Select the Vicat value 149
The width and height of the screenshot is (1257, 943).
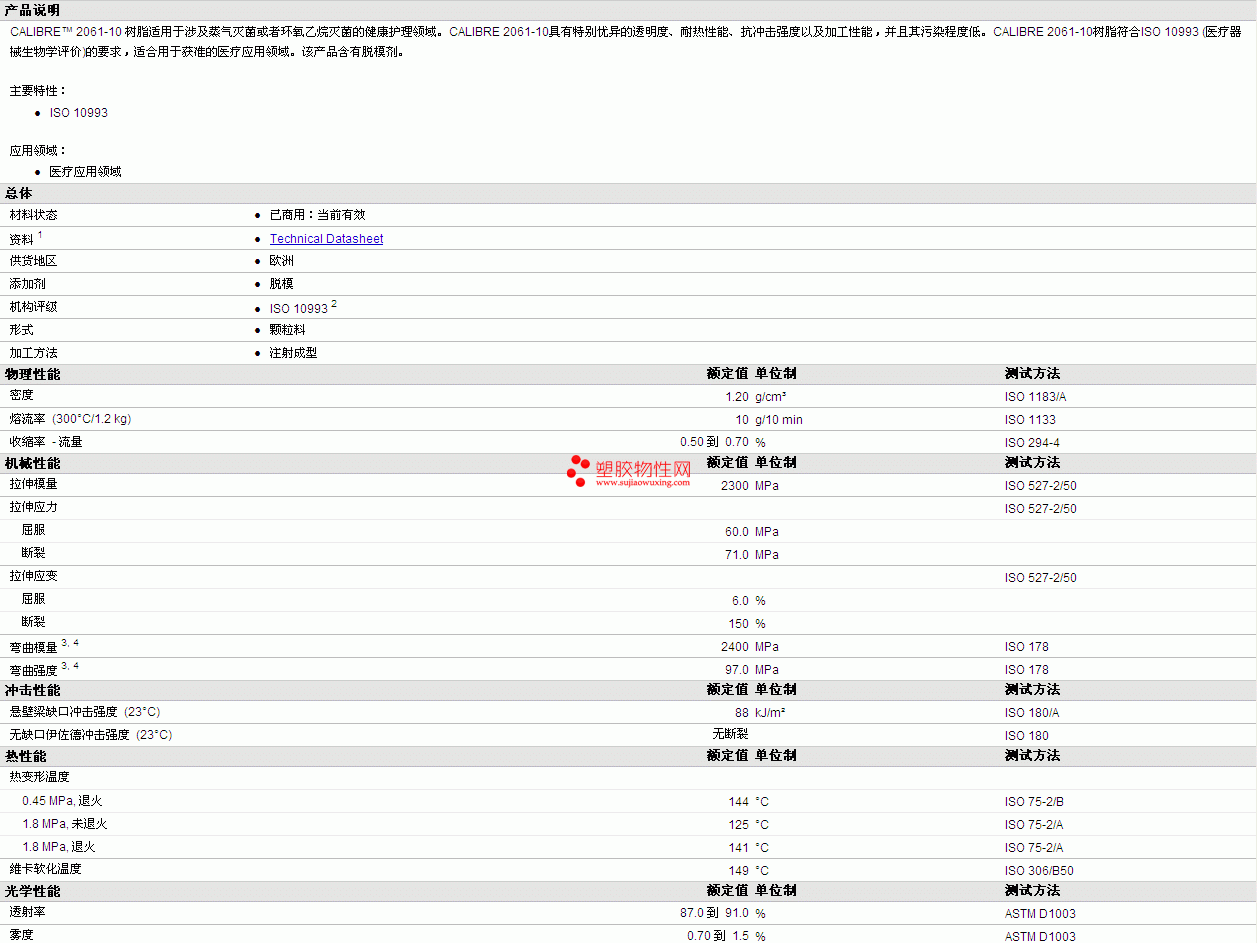point(739,871)
